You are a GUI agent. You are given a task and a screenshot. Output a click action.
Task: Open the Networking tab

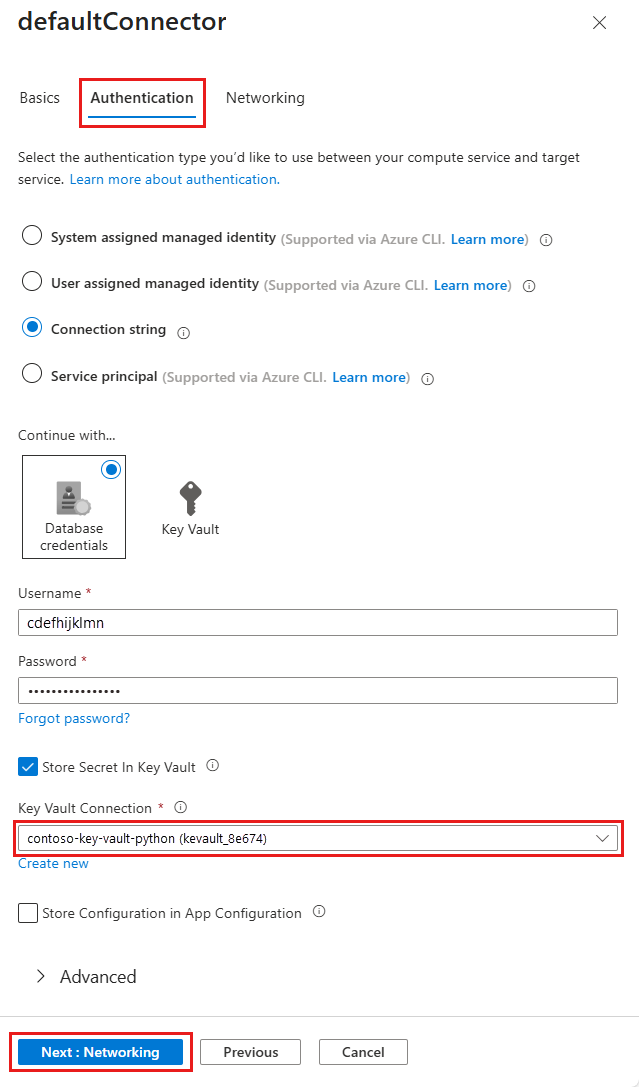265,98
